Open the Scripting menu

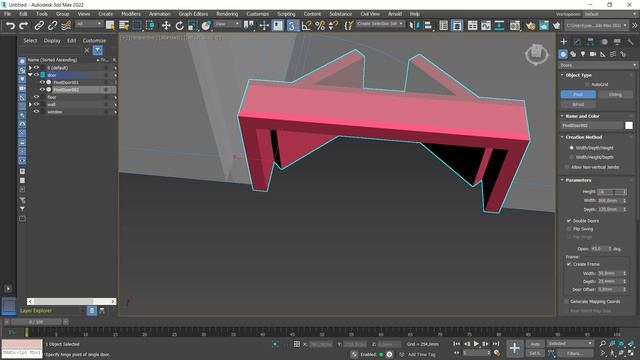point(286,14)
